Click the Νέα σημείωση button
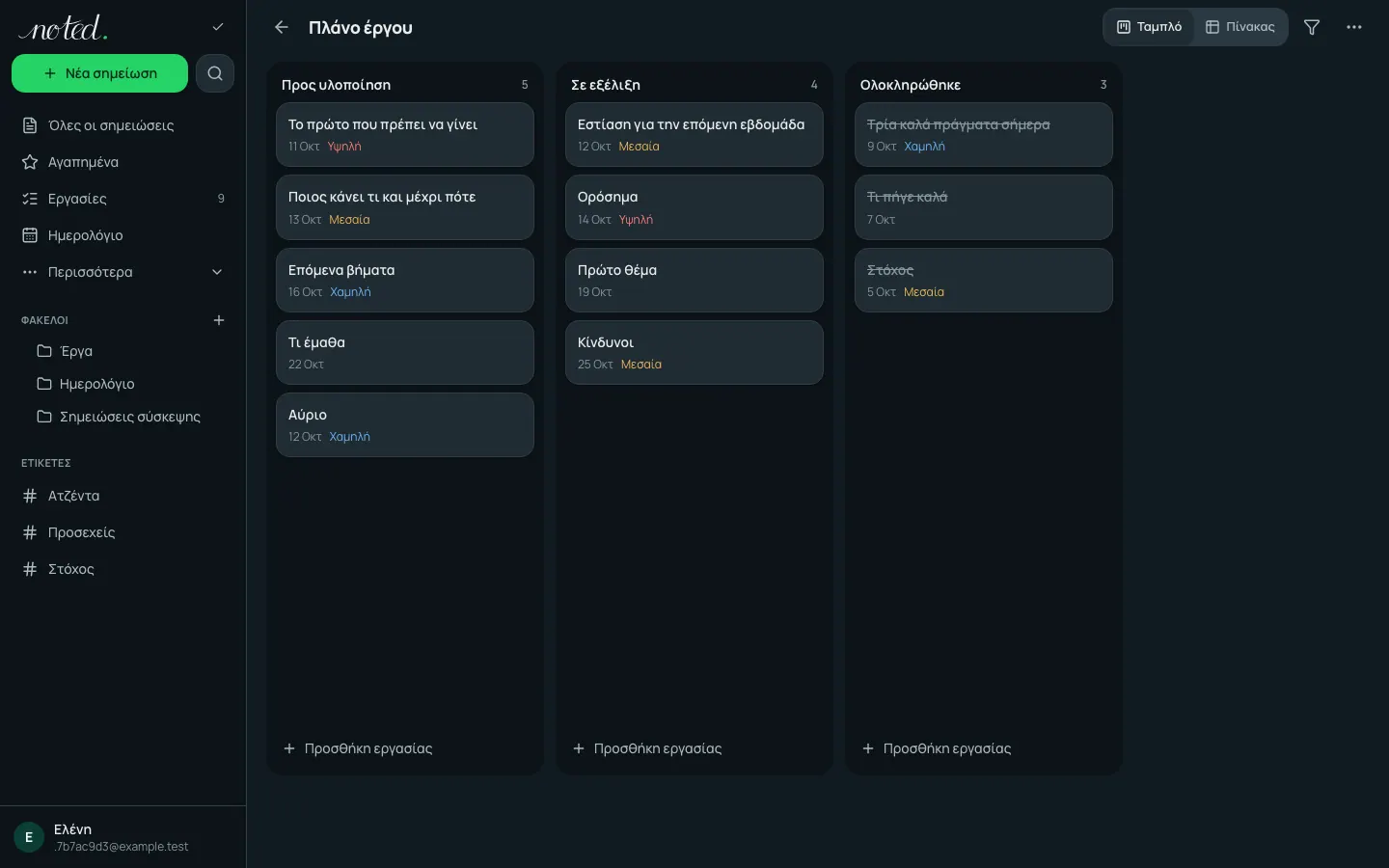Screen dimensions: 1389x868 pyautogui.click(x=99, y=73)
